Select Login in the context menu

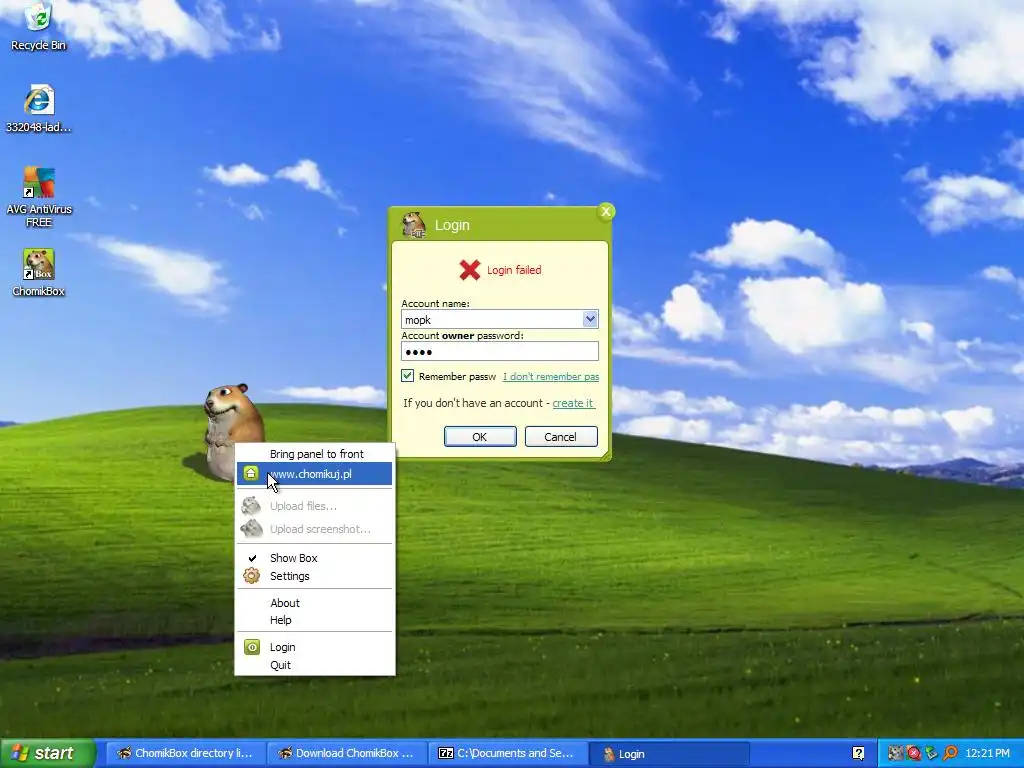pos(315,647)
